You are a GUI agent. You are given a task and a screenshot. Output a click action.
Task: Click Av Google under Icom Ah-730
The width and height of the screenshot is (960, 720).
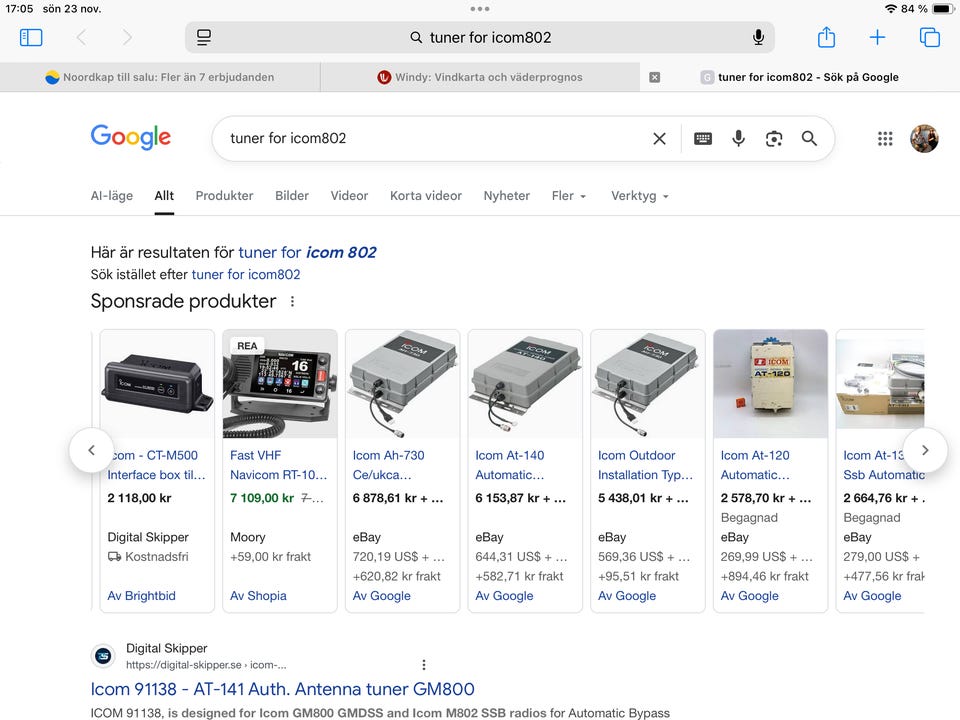(381, 596)
